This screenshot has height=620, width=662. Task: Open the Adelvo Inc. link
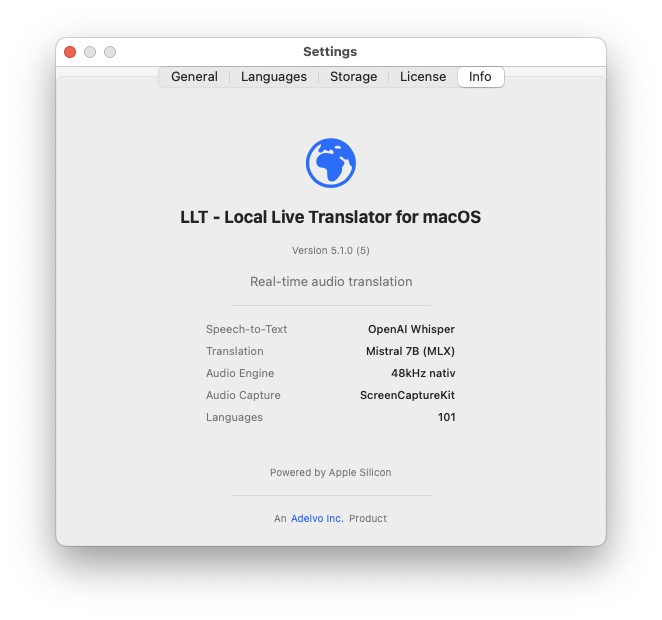317,518
